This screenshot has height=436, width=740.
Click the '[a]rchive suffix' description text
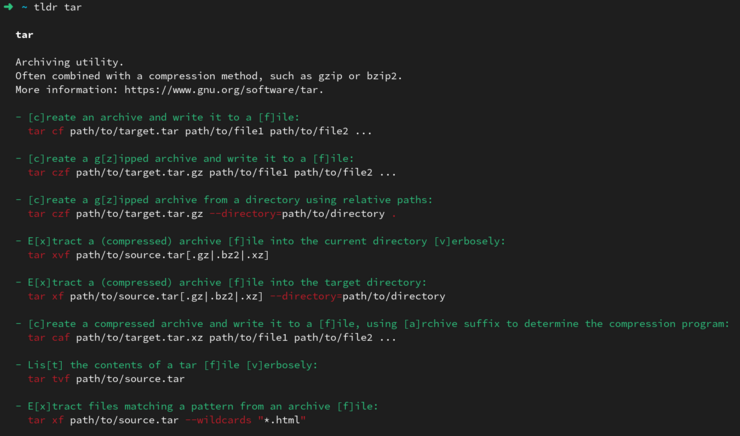451,324
